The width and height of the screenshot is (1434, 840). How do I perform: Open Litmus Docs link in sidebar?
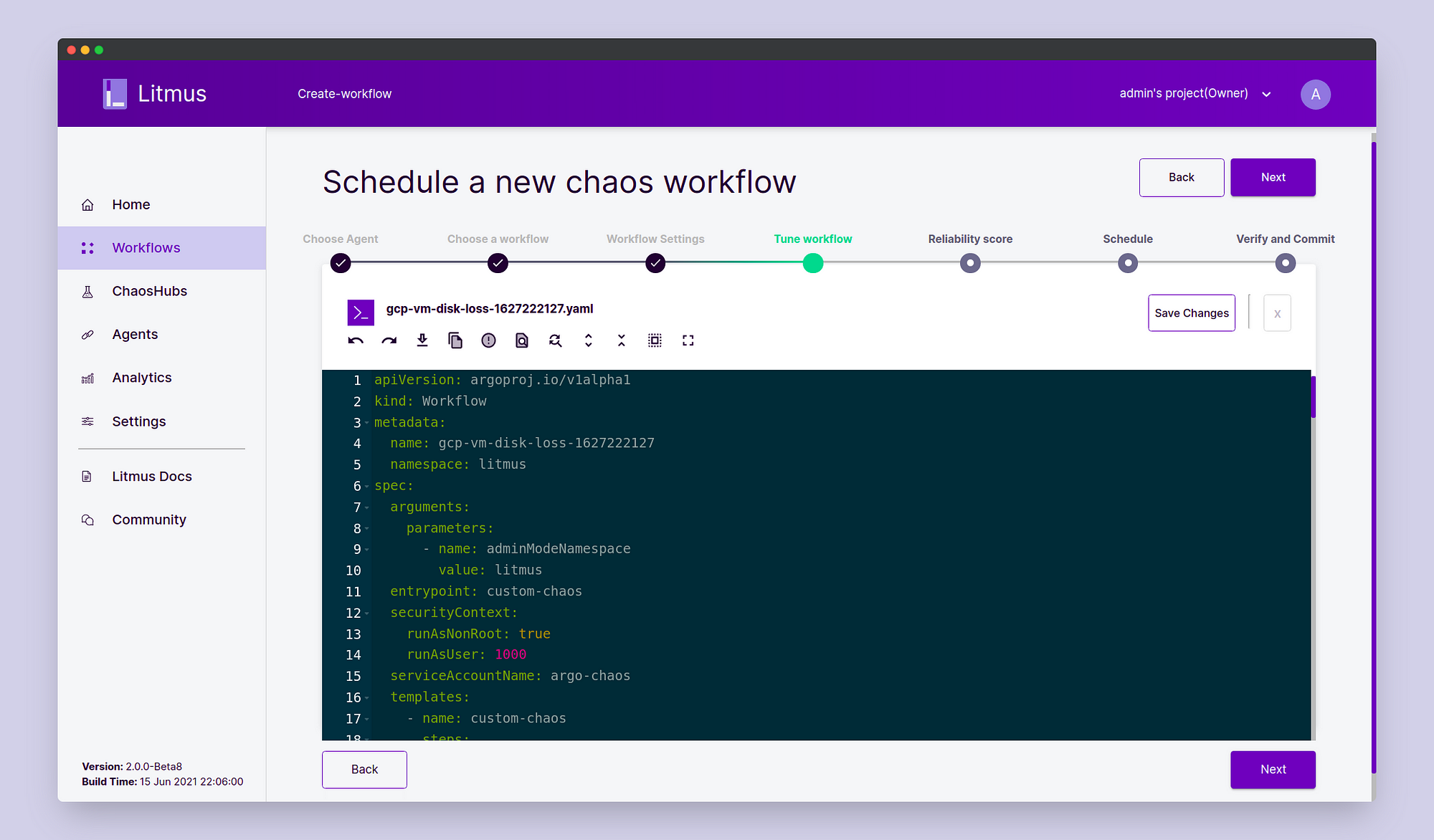coord(161,477)
